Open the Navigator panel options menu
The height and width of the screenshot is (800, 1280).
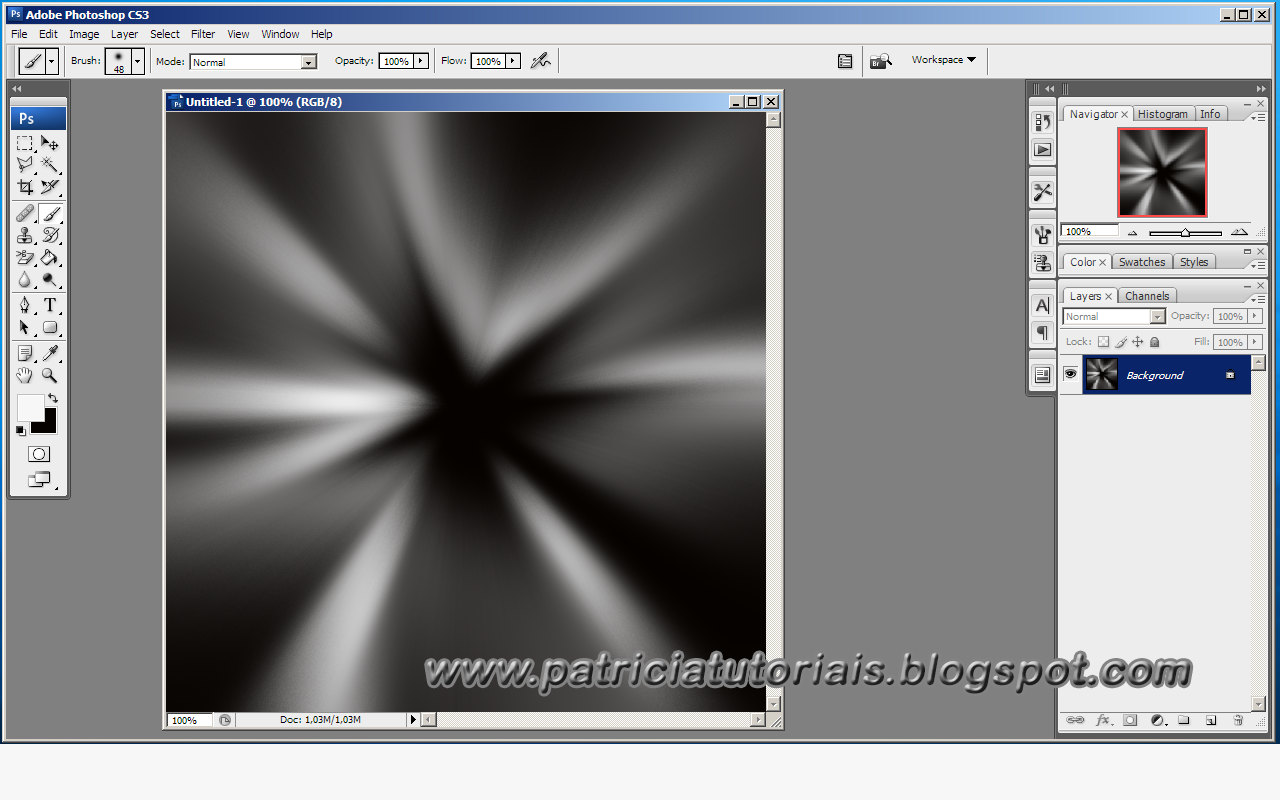click(1258, 116)
